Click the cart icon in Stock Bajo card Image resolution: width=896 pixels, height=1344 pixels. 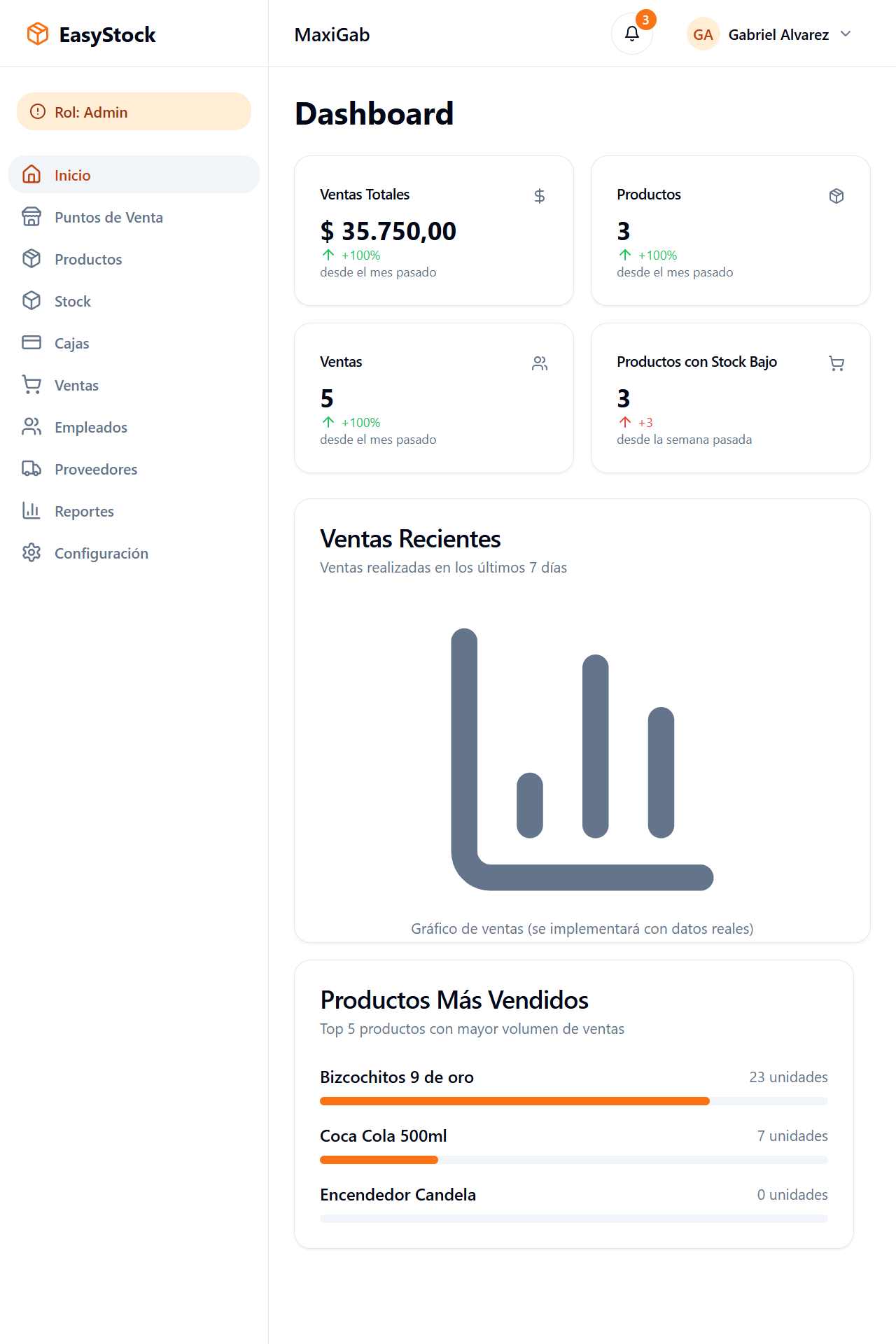coord(836,363)
